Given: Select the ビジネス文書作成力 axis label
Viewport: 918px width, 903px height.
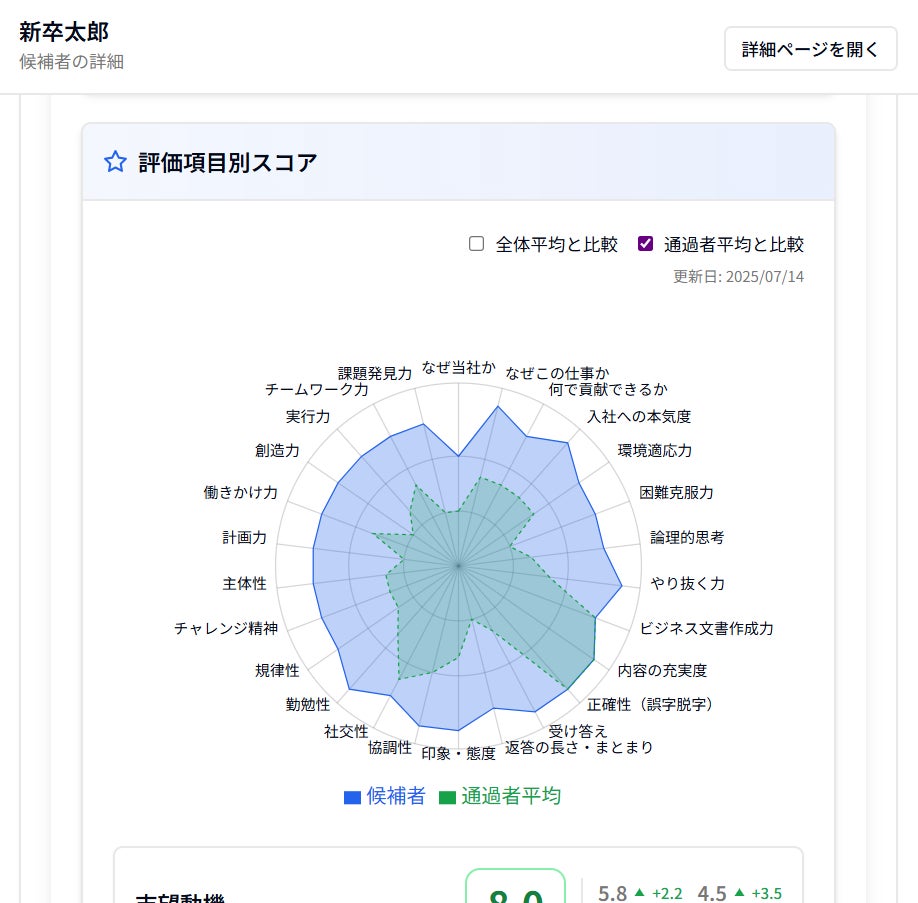Looking at the screenshot, I should pos(707,629).
